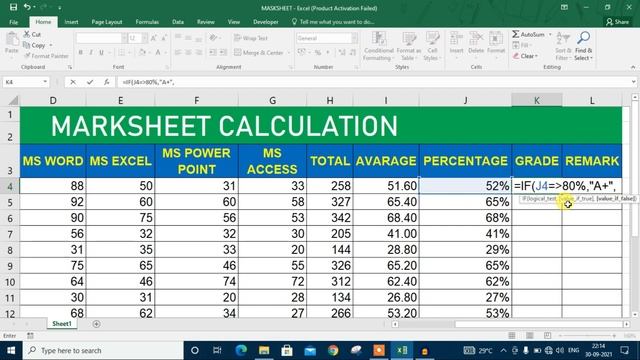This screenshot has height=360, width=640.
Task: Toggle Italic formatting
Action: coord(91,53)
